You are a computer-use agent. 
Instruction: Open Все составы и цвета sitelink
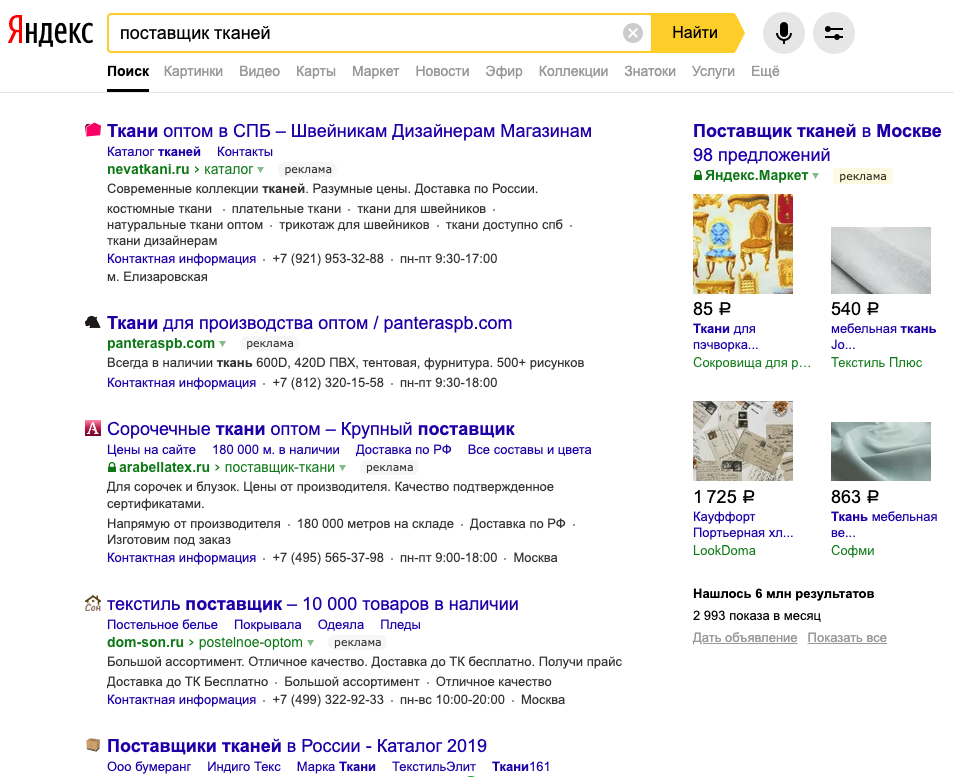point(529,450)
